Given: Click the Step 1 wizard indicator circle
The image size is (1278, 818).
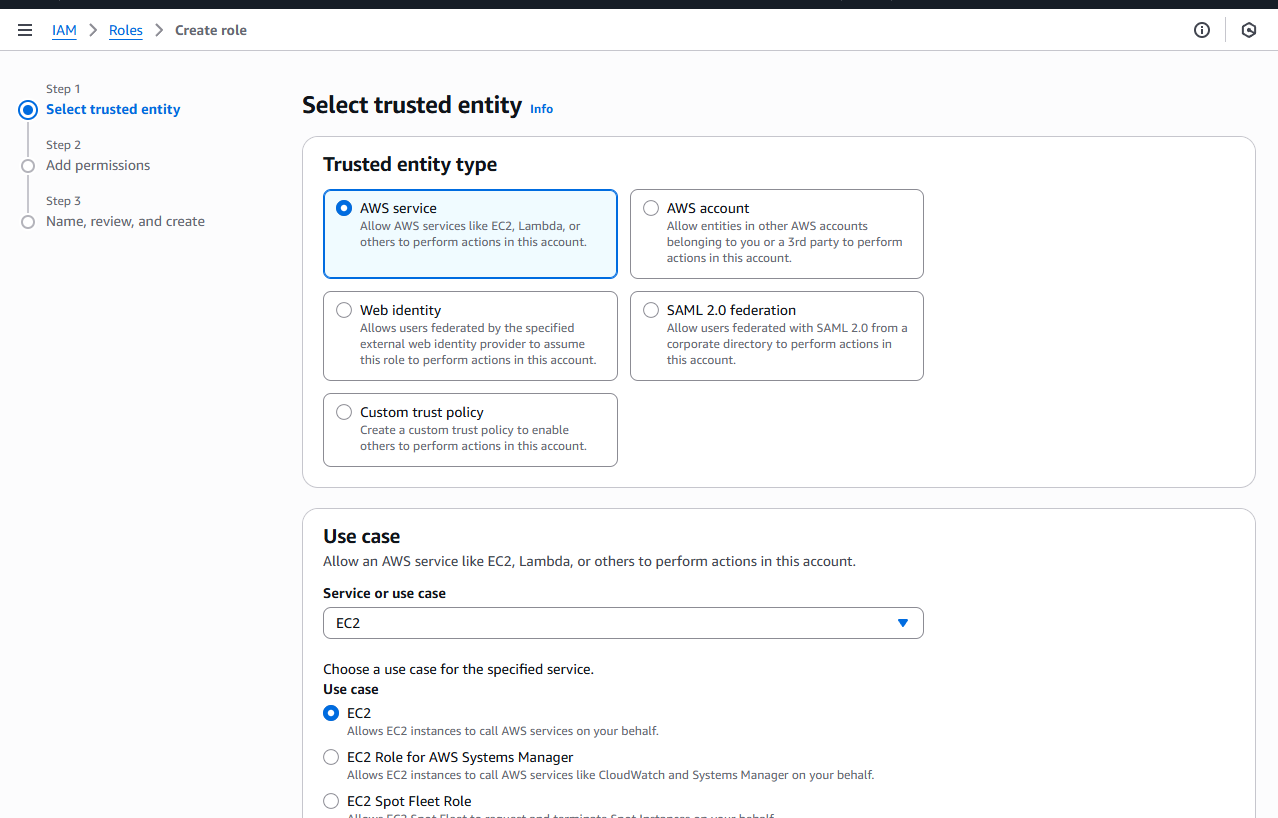Looking at the screenshot, I should (x=28, y=110).
